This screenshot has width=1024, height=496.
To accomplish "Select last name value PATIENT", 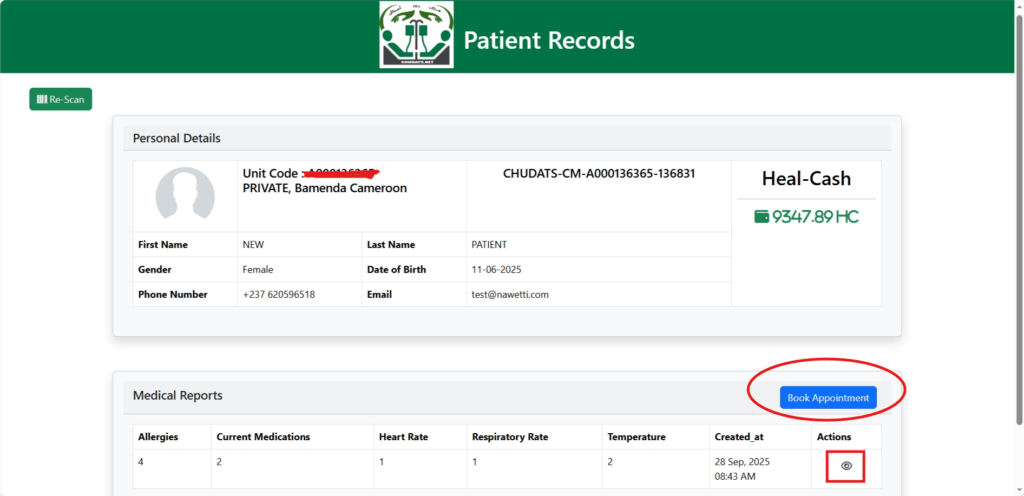I will click(x=489, y=245).
